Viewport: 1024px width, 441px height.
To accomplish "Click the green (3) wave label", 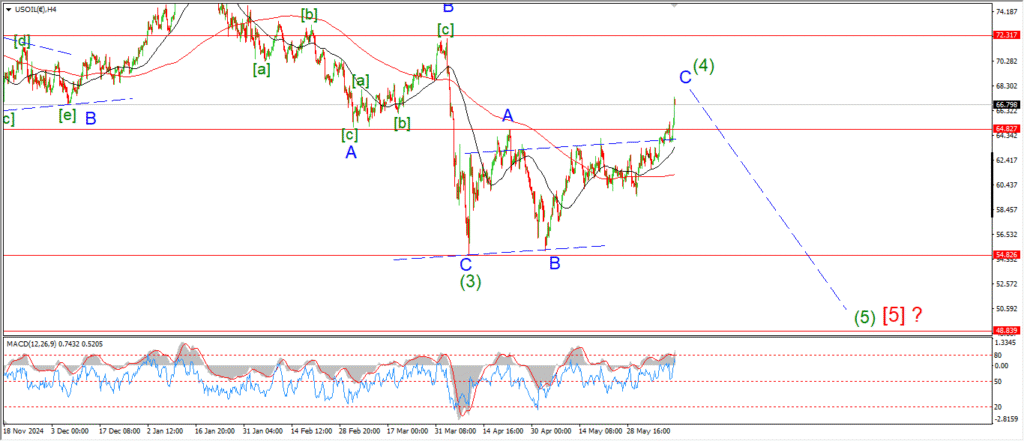I will (x=470, y=282).
